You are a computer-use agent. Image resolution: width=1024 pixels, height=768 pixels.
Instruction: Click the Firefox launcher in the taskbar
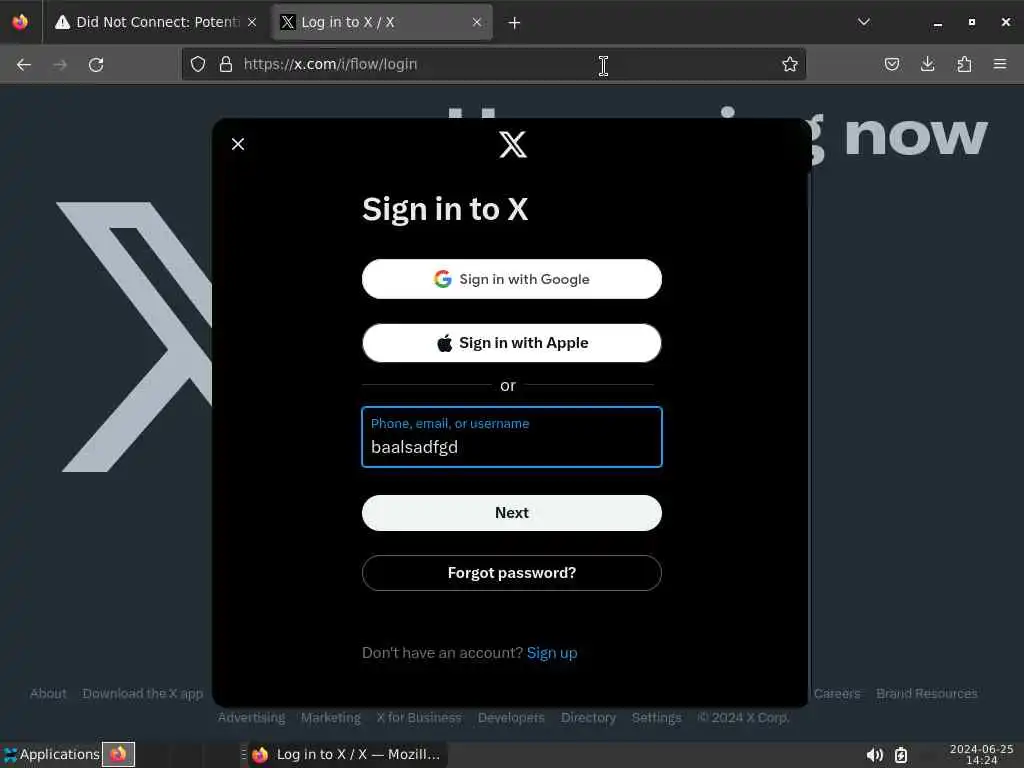coord(118,754)
